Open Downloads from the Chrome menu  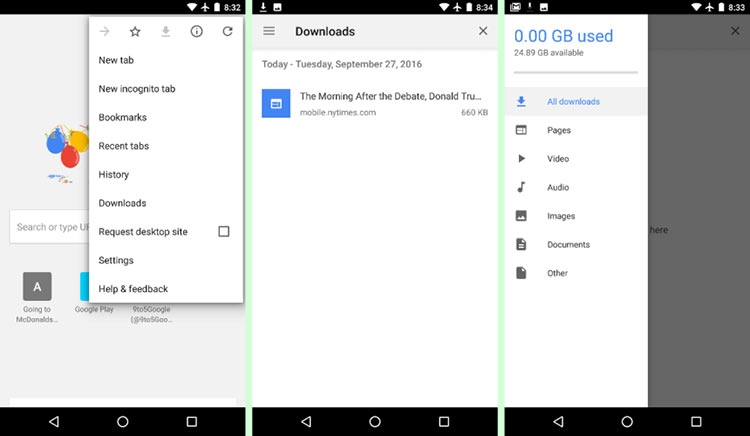pos(122,203)
